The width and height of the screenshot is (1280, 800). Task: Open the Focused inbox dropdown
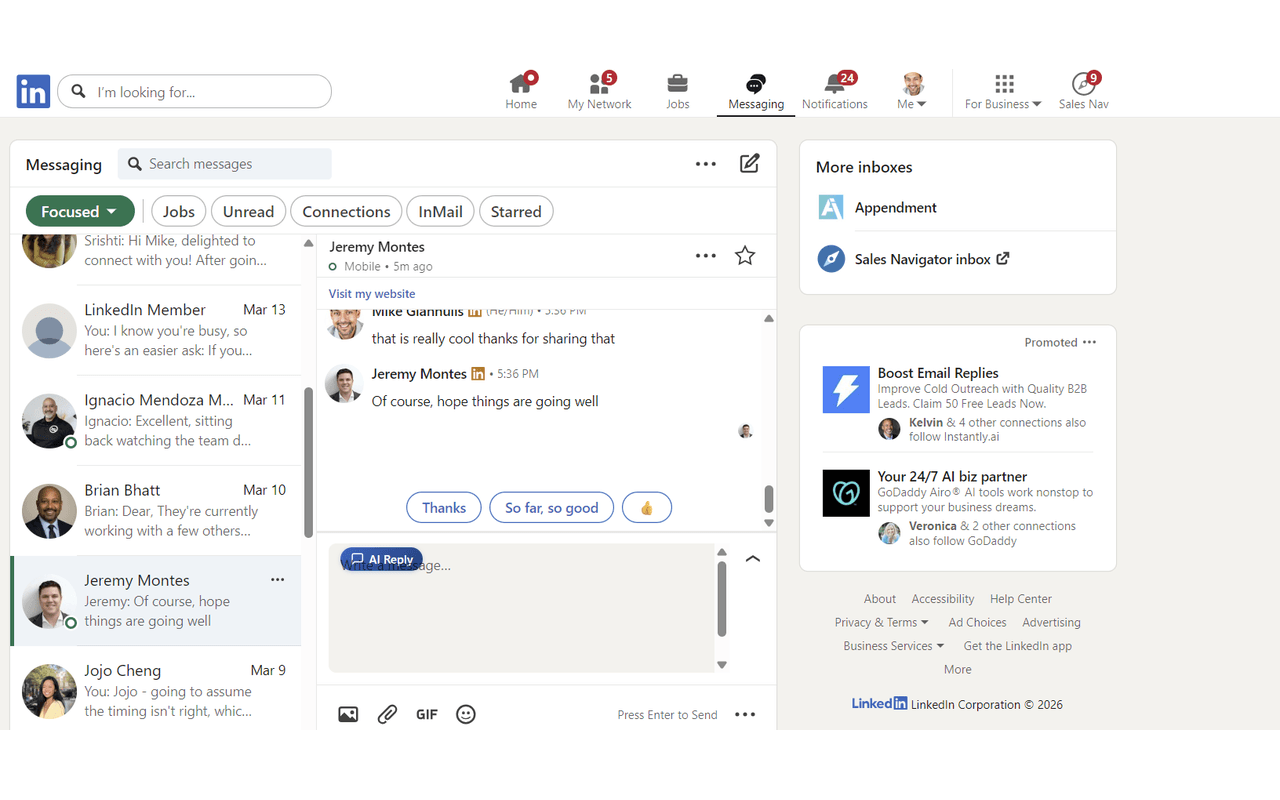80,211
